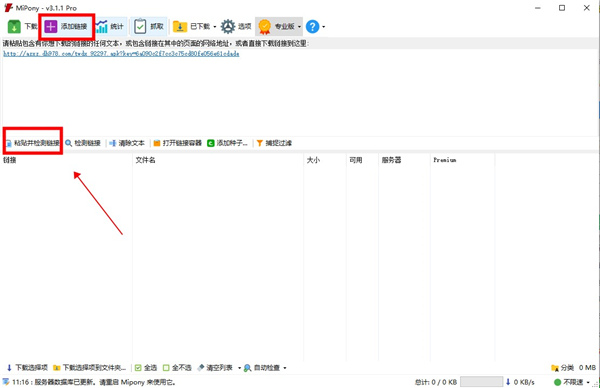Click 清除文本 (Clear text) button
This screenshot has height=388, width=600.
127,143
